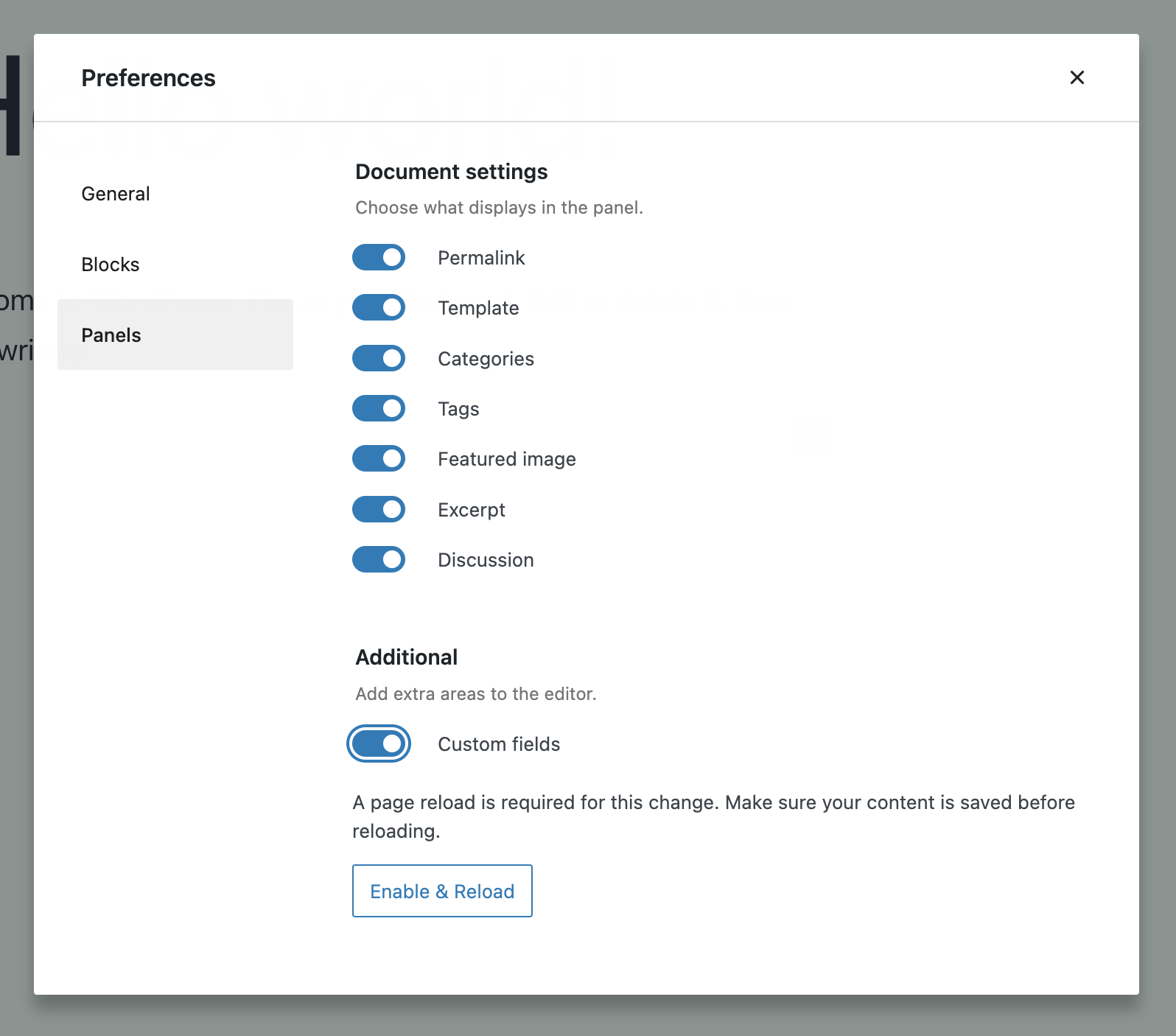Click the page reload required notice
1176x1036 pixels.
pos(713,816)
